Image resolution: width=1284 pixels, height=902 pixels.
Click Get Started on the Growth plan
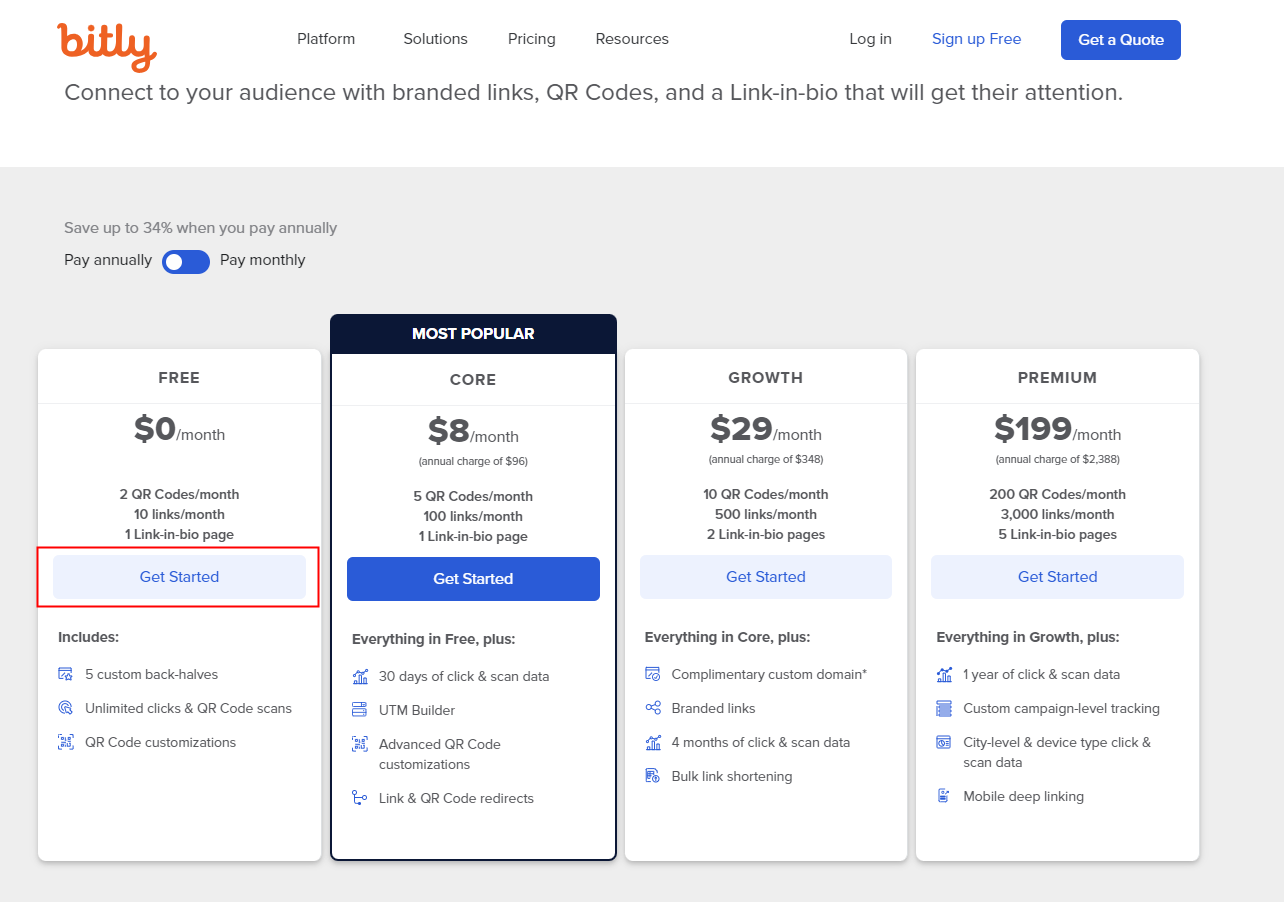pos(766,577)
